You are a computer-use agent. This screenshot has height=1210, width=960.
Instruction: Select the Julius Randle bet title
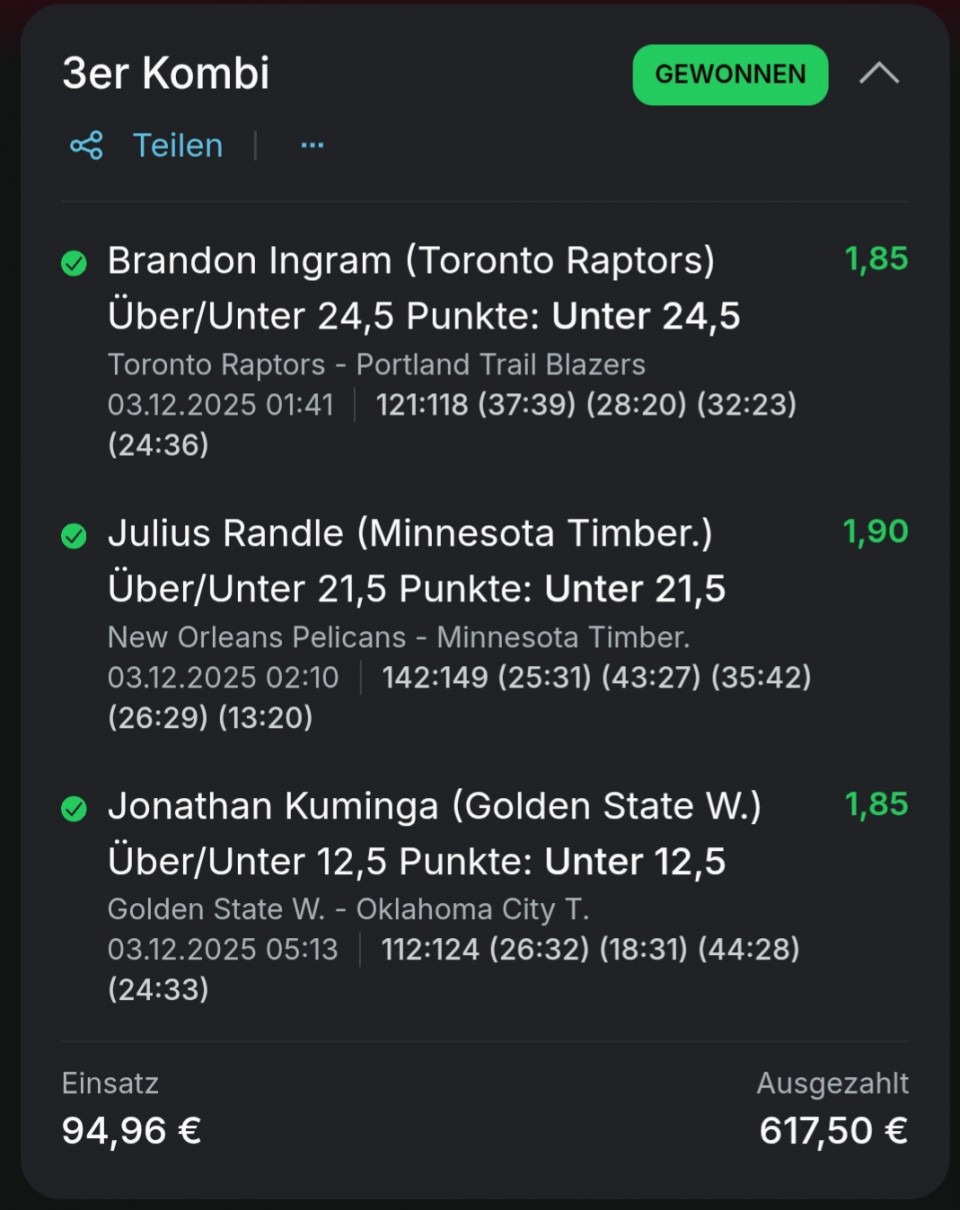coord(410,534)
